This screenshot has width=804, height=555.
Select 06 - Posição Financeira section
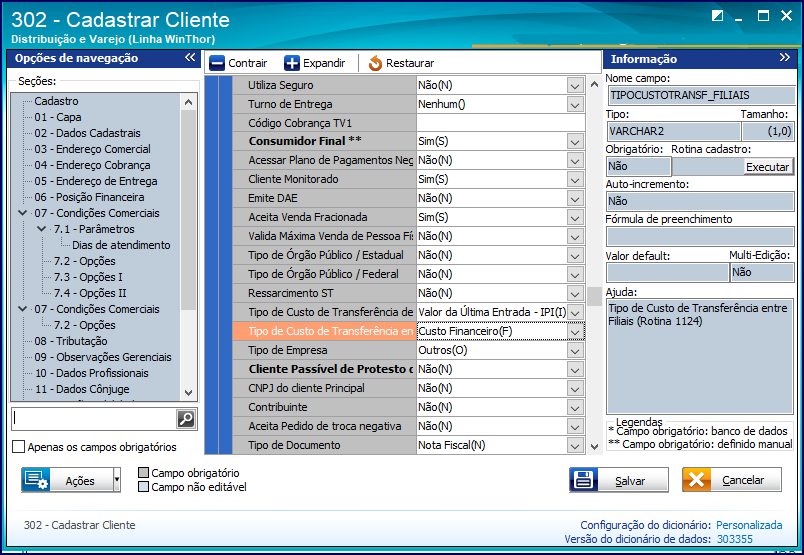click(89, 196)
